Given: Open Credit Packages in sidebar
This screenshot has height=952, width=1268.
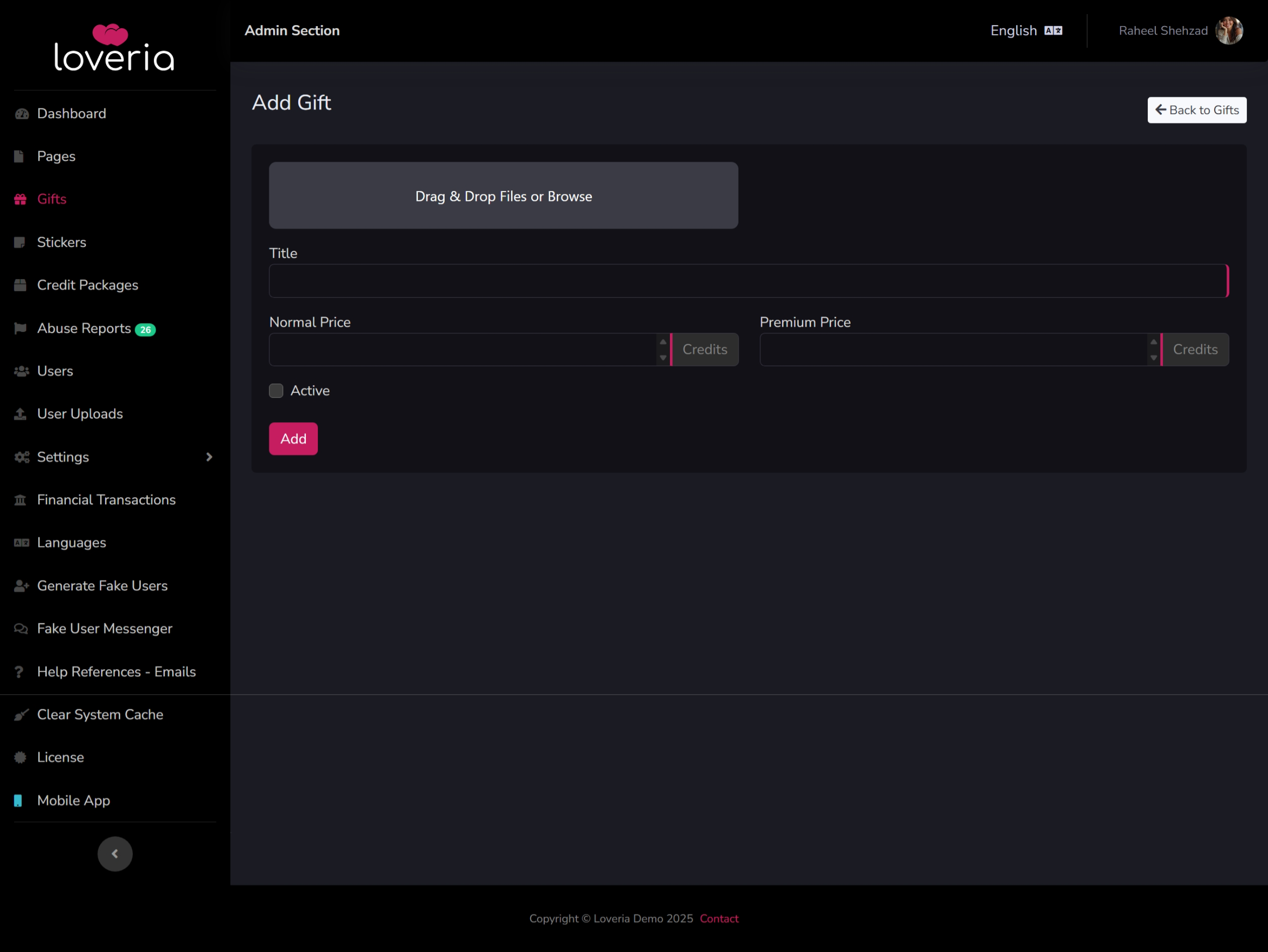Looking at the screenshot, I should point(87,285).
